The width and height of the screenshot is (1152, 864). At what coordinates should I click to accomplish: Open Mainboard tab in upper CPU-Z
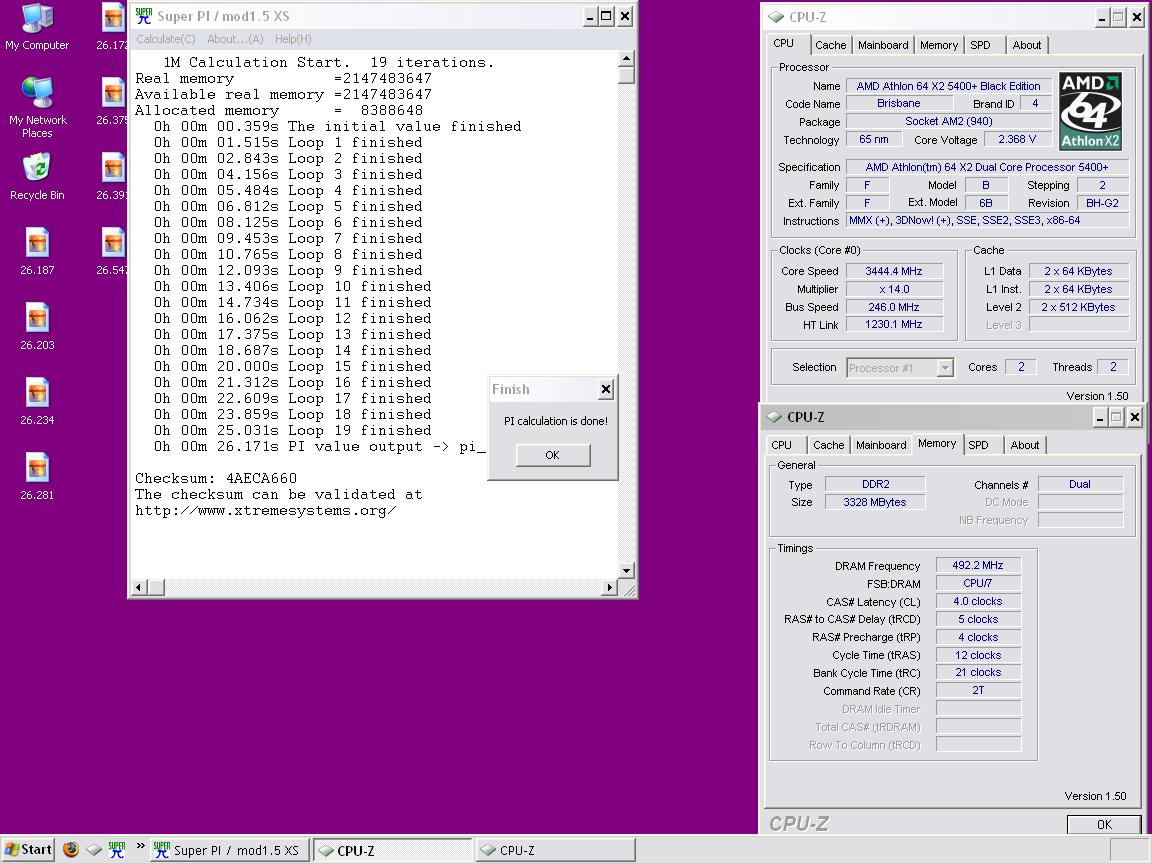click(883, 45)
